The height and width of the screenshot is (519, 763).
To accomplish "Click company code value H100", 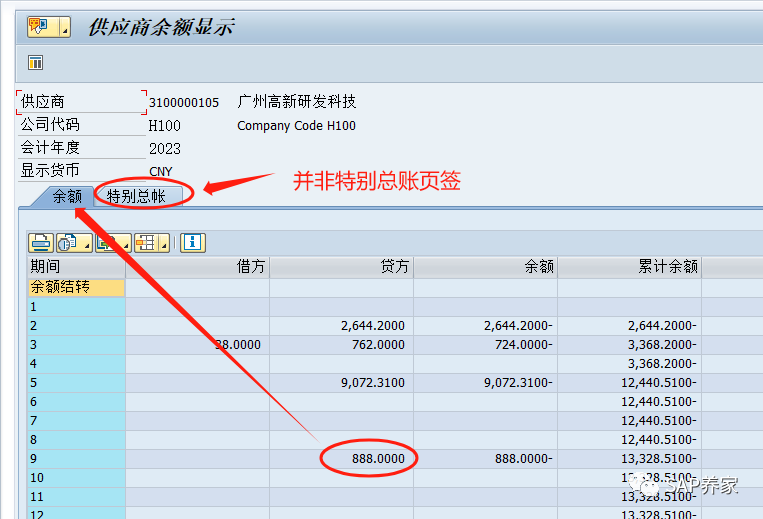I will click(x=164, y=126).
